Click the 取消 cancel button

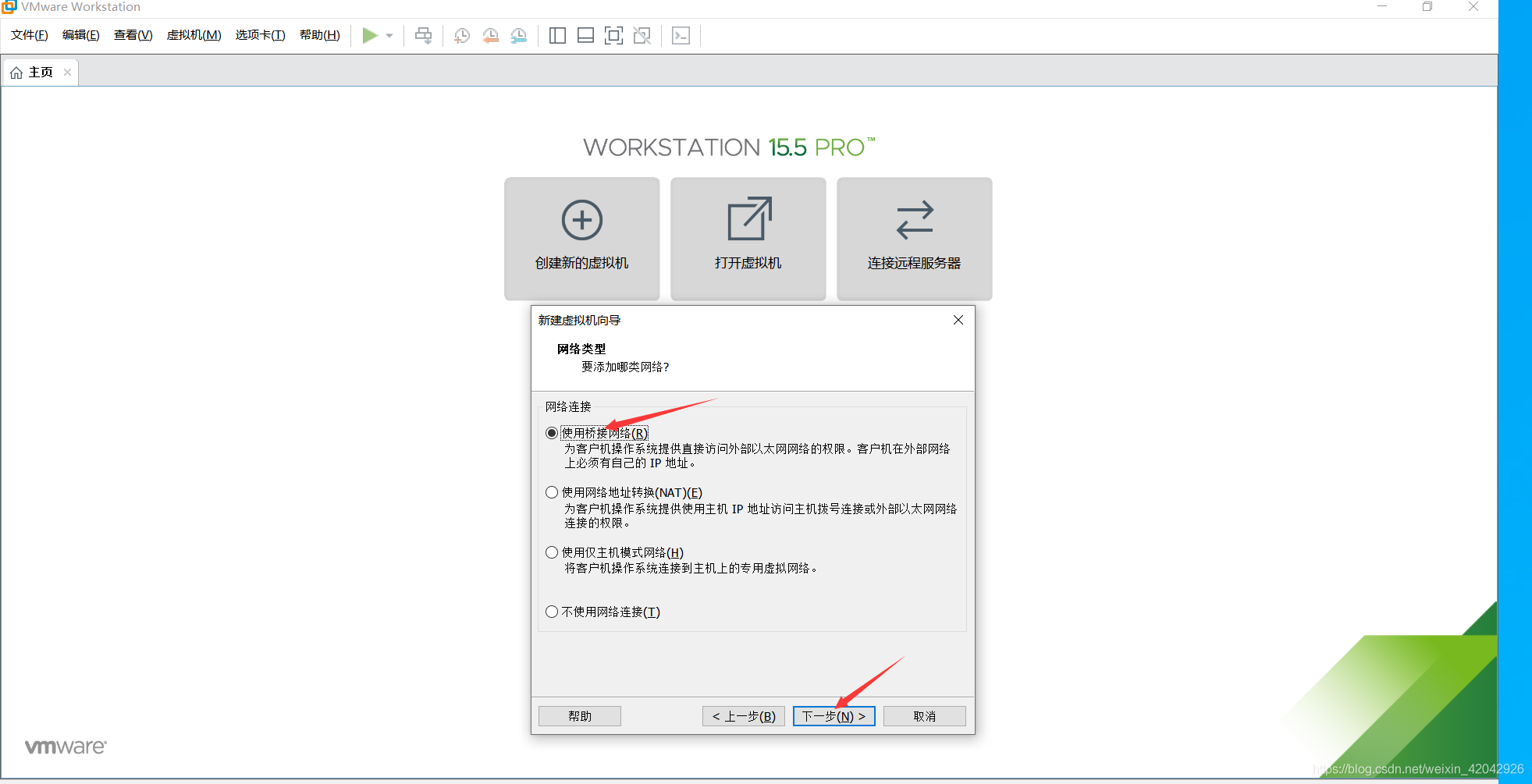(x=925, y=716)
